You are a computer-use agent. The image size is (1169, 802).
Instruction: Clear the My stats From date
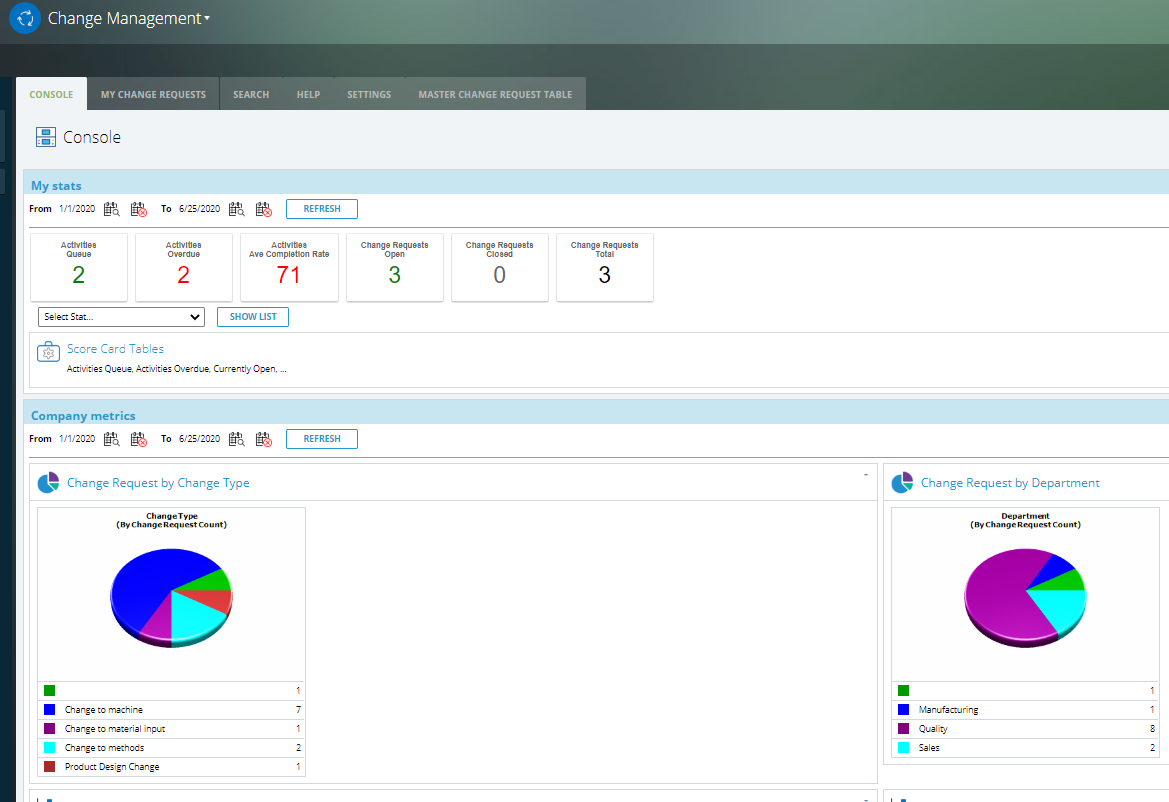coord(138,209)
